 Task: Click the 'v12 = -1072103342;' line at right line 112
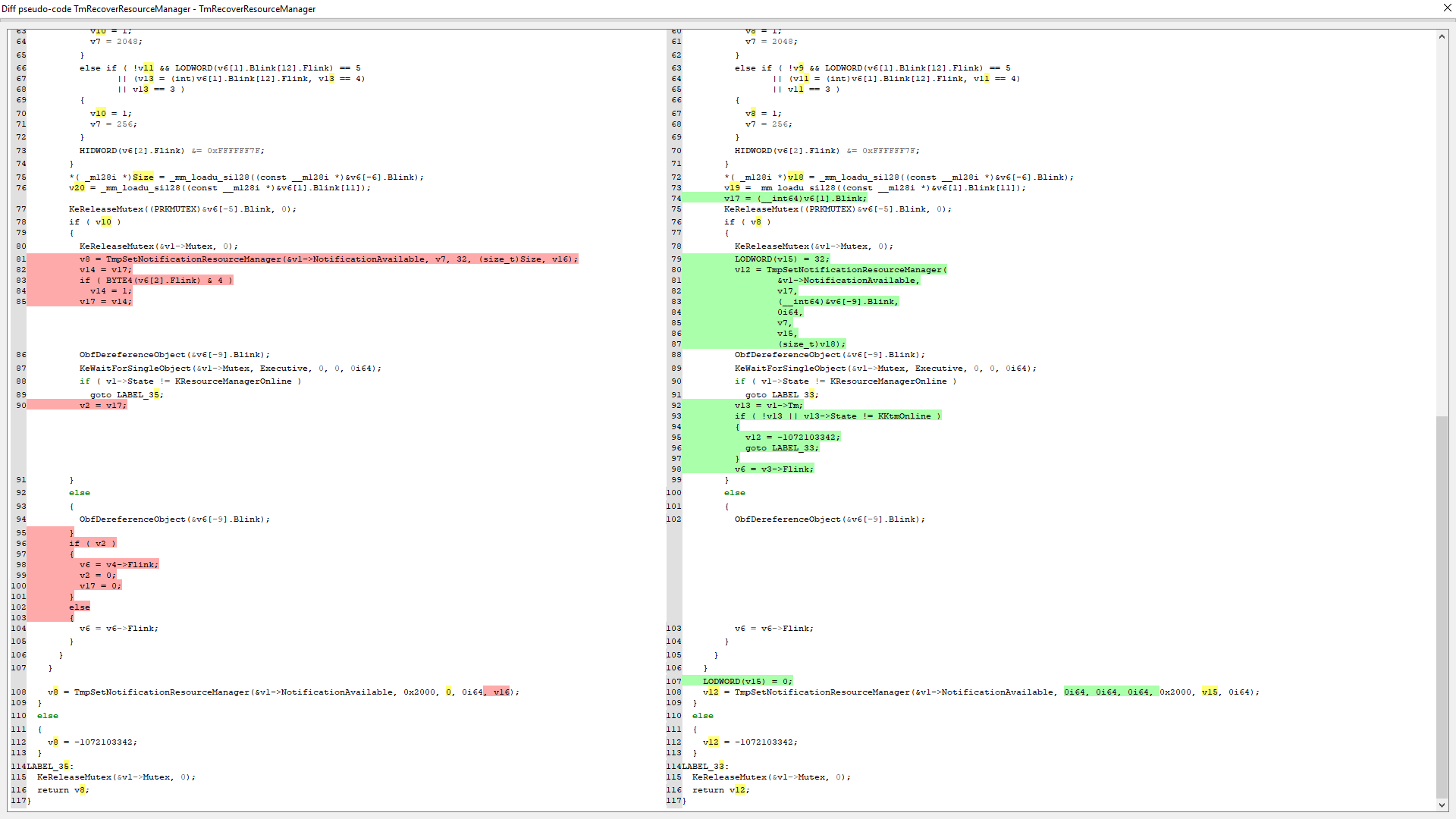click(x=750, y=742)
